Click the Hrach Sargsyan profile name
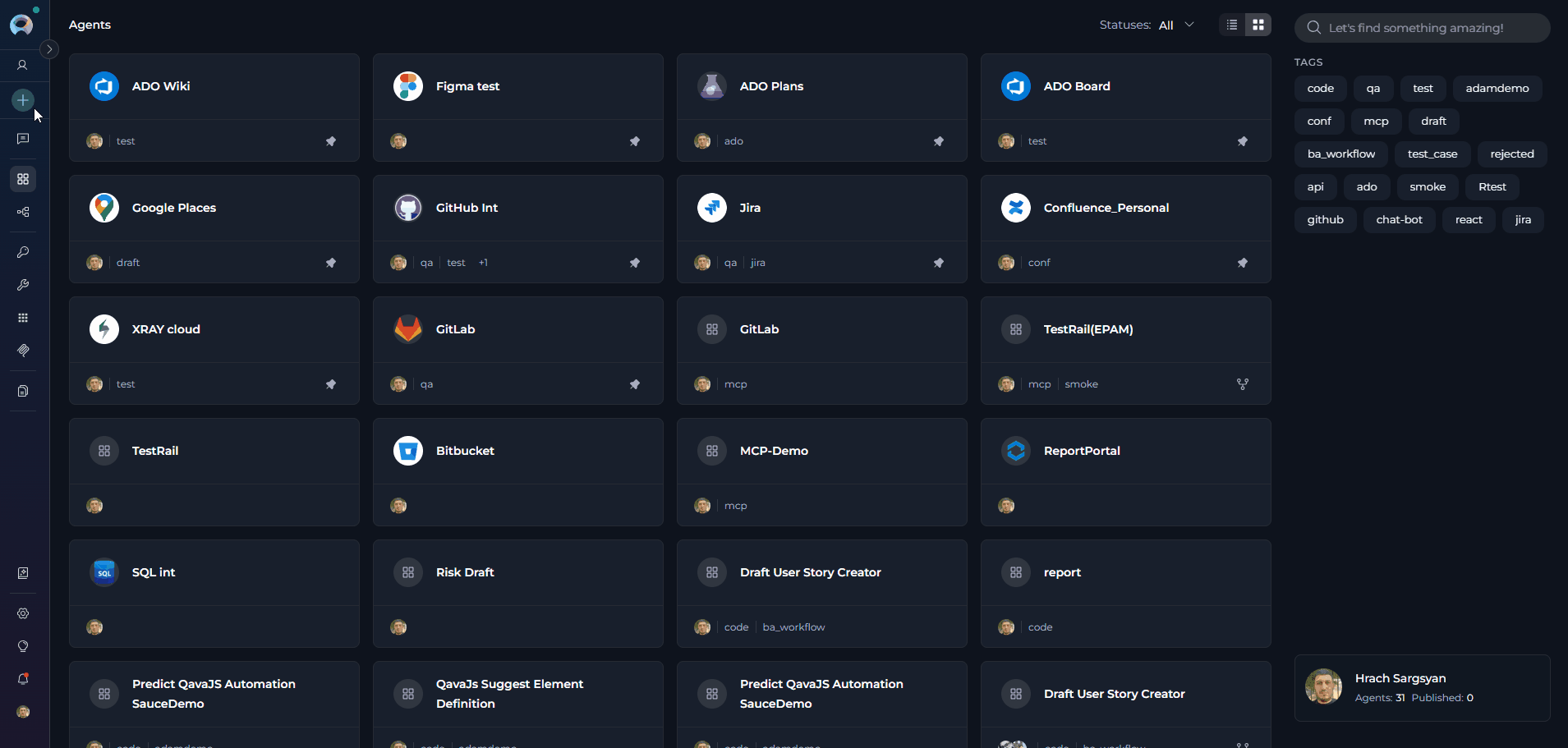Screen dimensions: 1568x748 pyautogui.click(x=1400, y=678)
